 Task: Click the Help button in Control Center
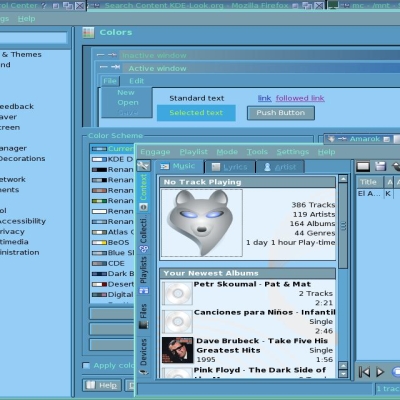pyautogui.click(x=102, y=385)
